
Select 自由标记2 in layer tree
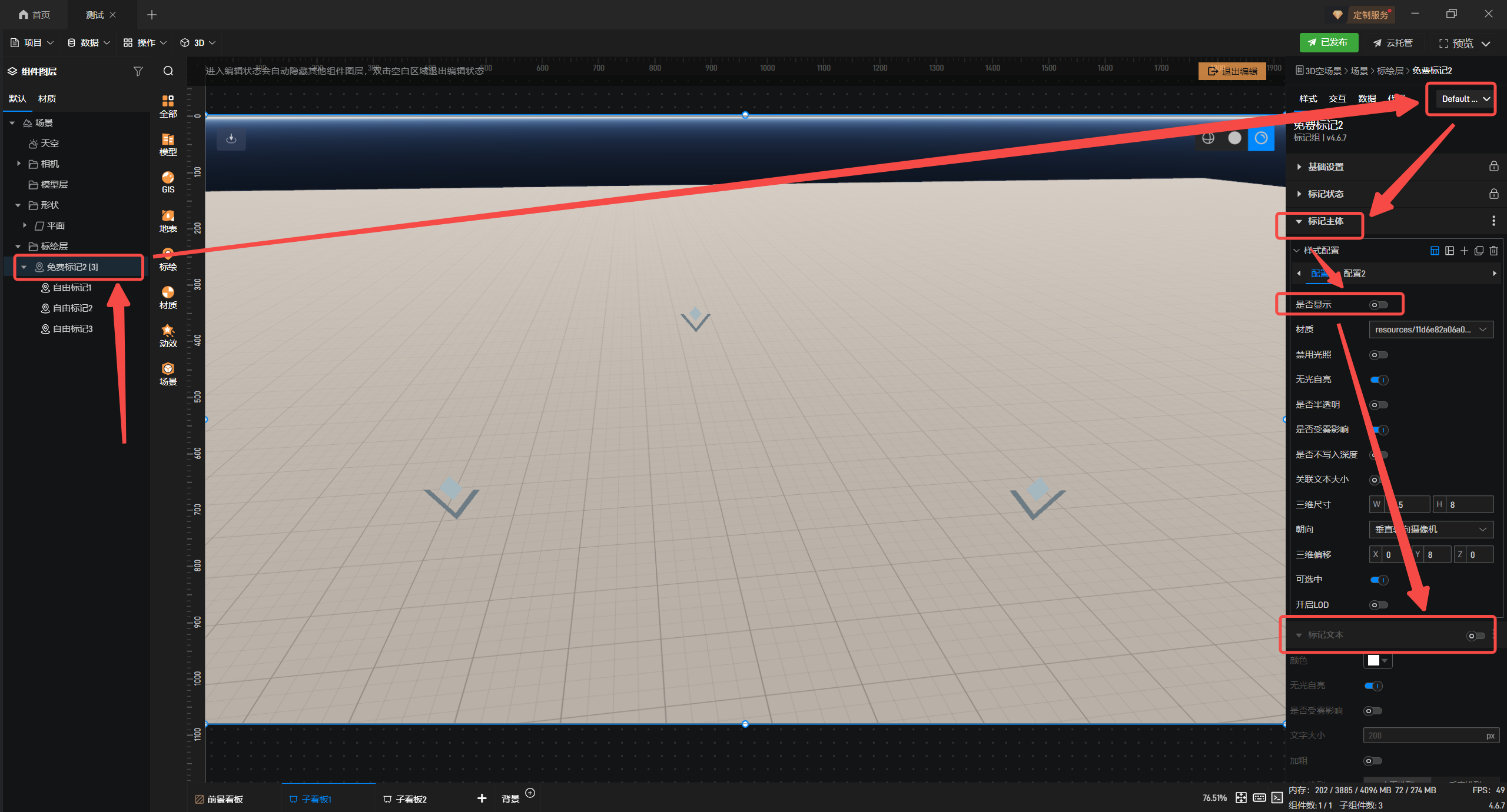pyautogui.click(x=72, y=308)
